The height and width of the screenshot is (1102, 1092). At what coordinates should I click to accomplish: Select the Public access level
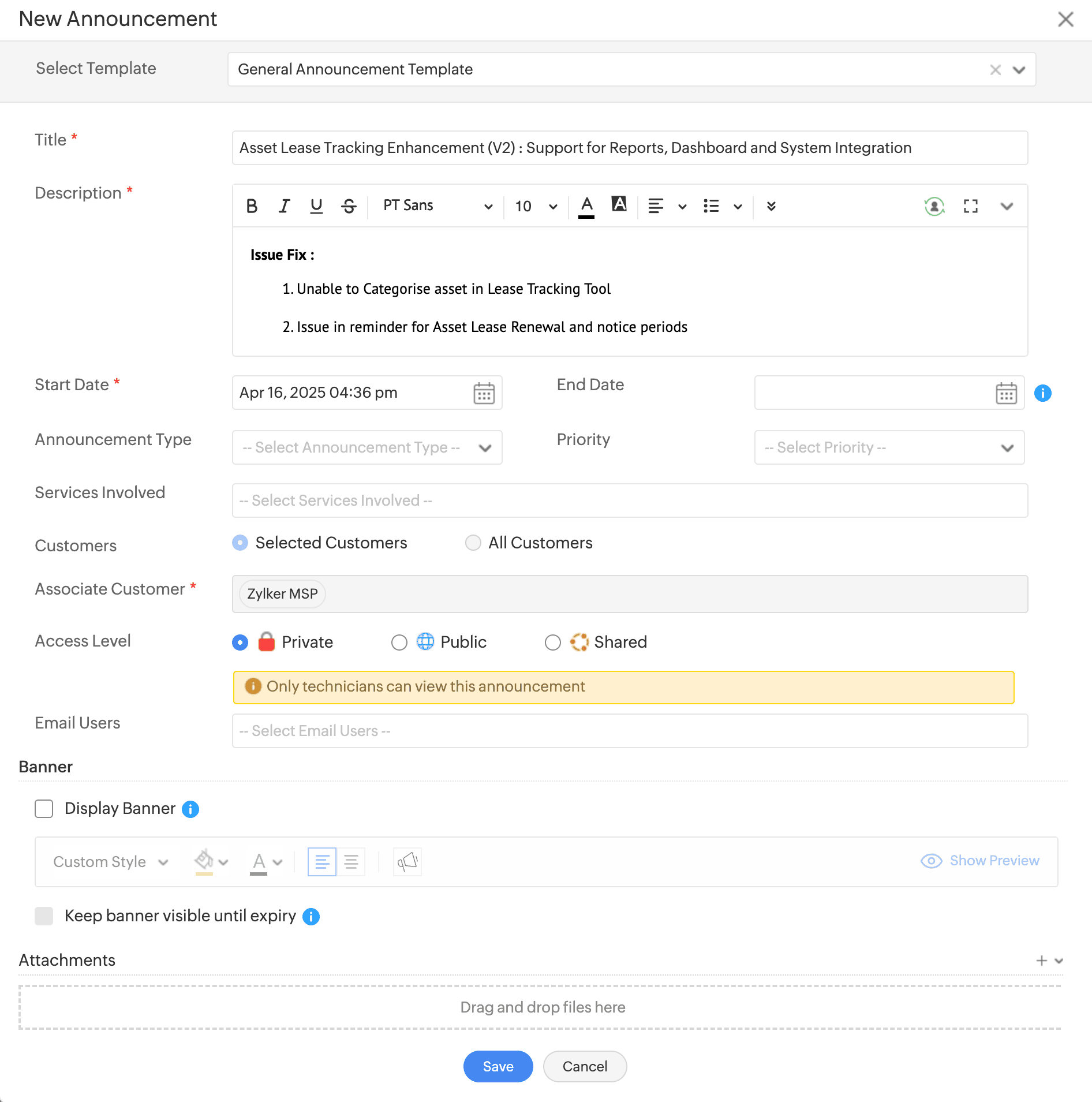point(399,642)
